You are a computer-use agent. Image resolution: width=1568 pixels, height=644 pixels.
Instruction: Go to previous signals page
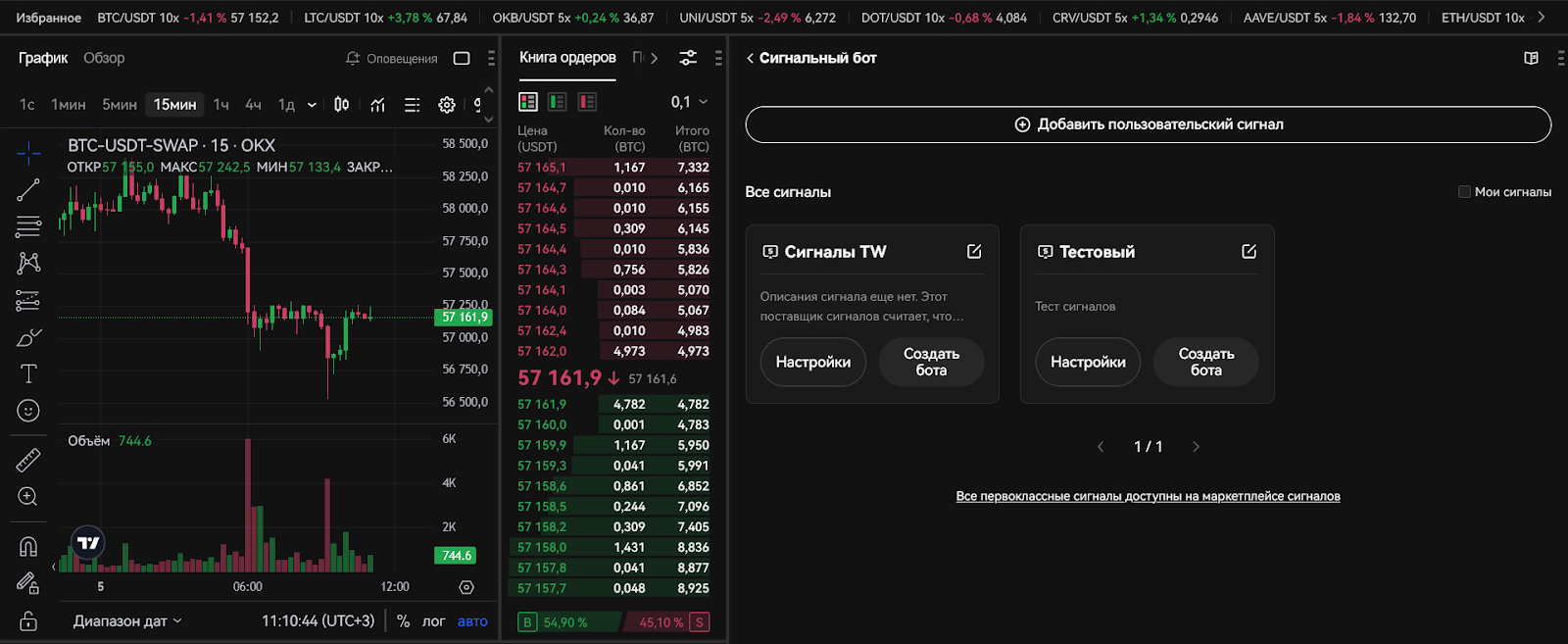pyautogui.click(x=1101, y=447)
